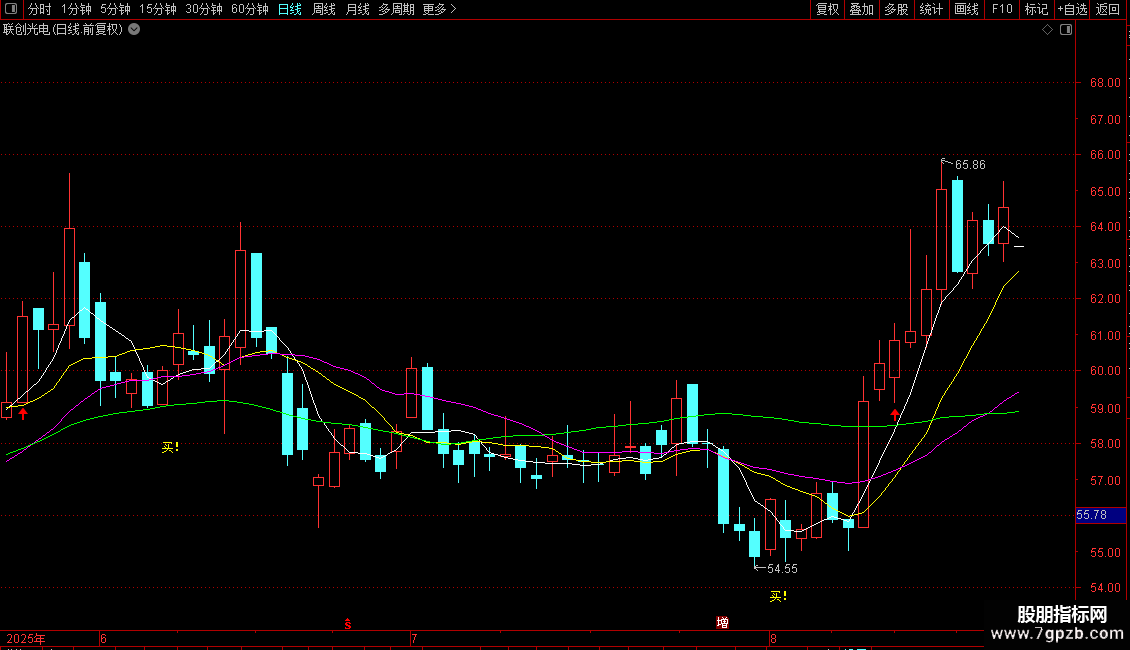The height and width of the screenshot is (650, 1130).
Task: Click the 55.78 highlighted price tag
Action: pos(1100,515)
